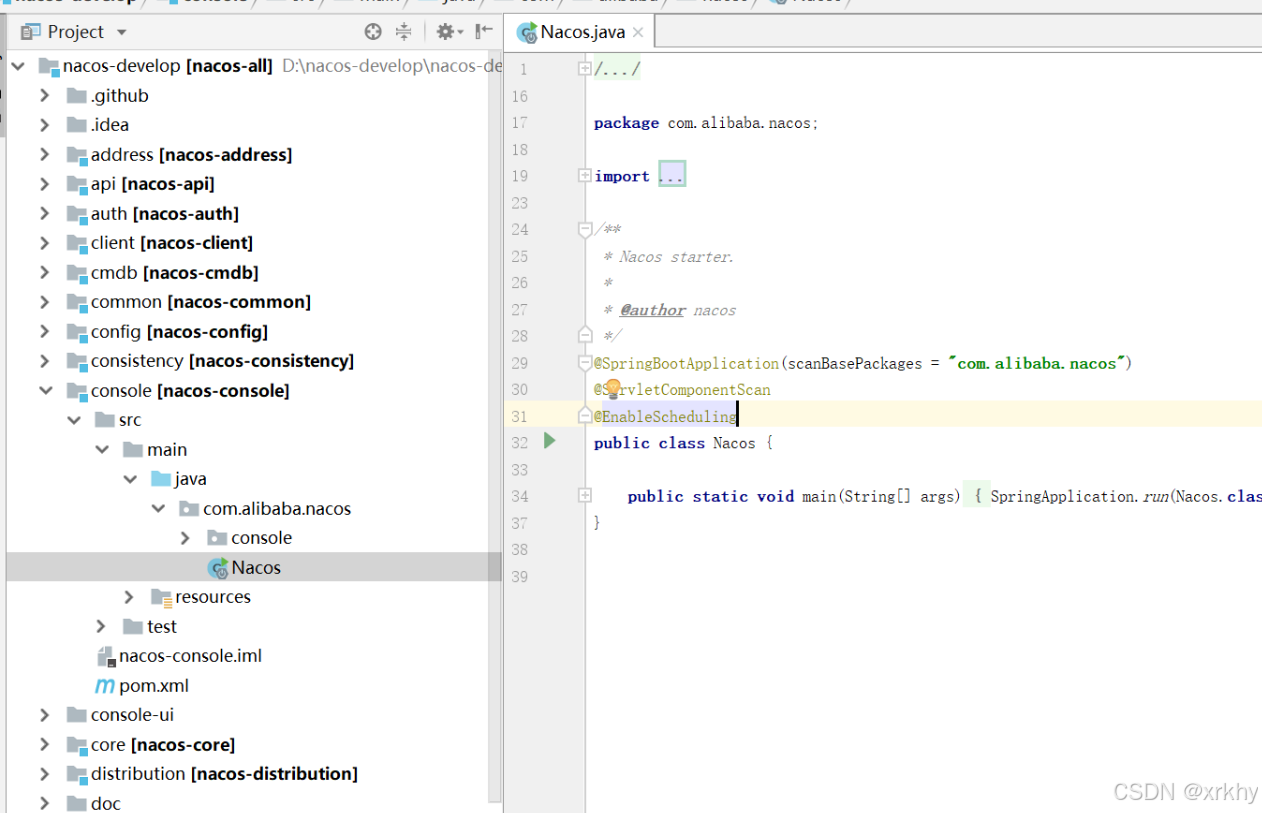The image size is (1262, 813).
Task: Collapse the Javadoc comment fold on line 24
Action: coord(585,230)
